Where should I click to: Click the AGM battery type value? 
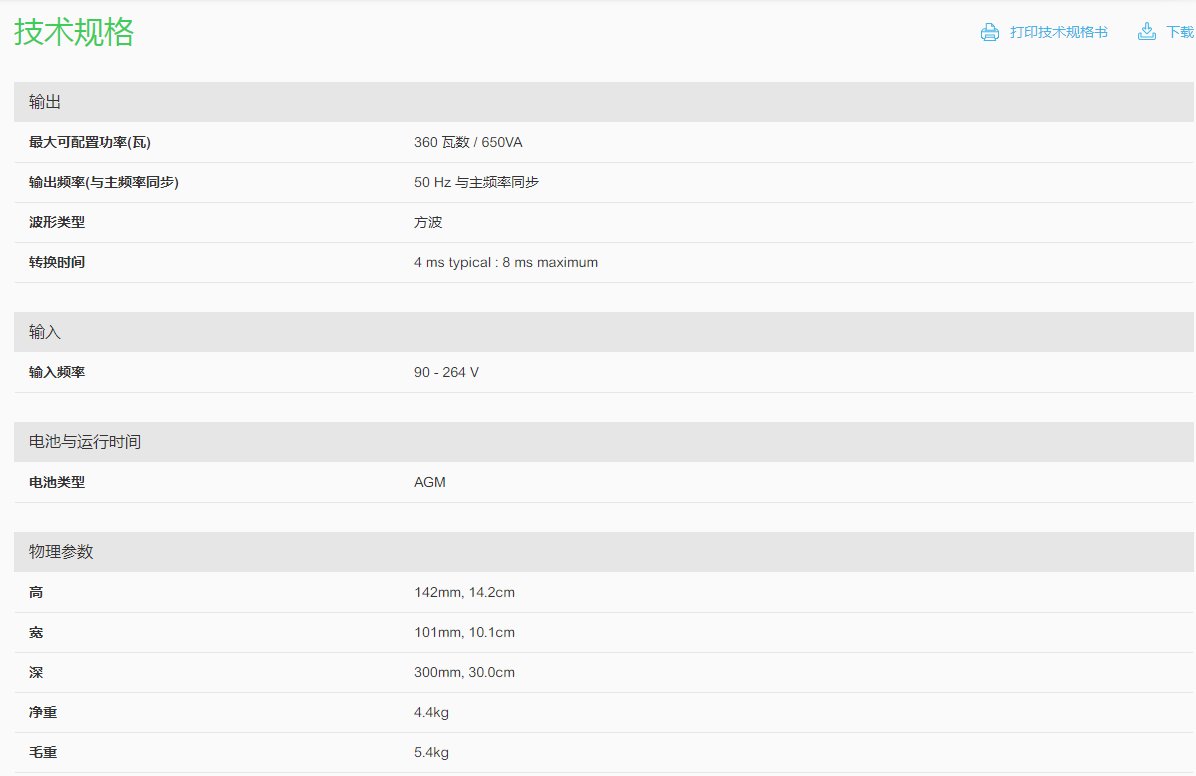pyautogui.click(x=430, y=483)
